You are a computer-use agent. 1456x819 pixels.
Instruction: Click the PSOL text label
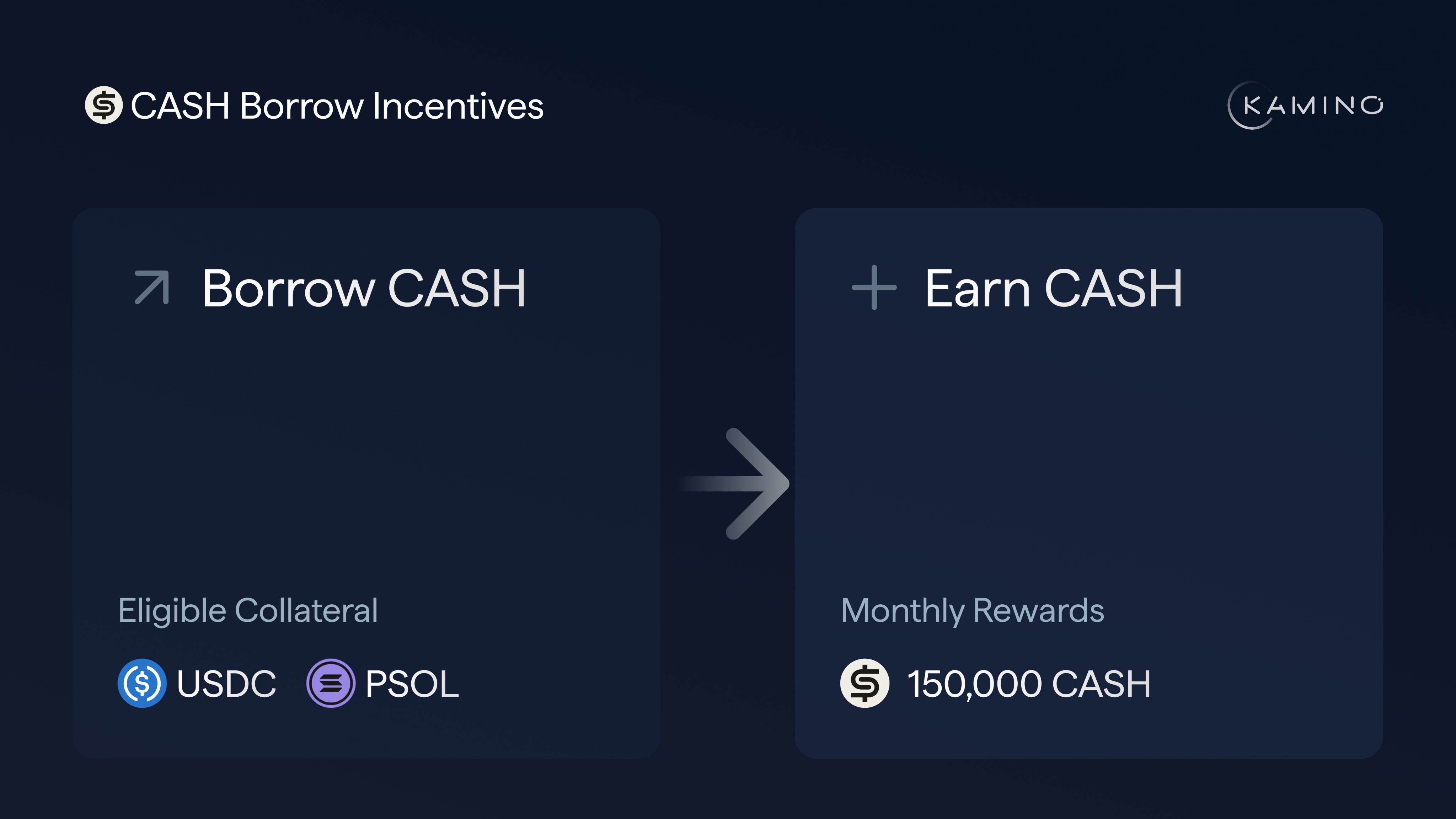coord(412,684)
